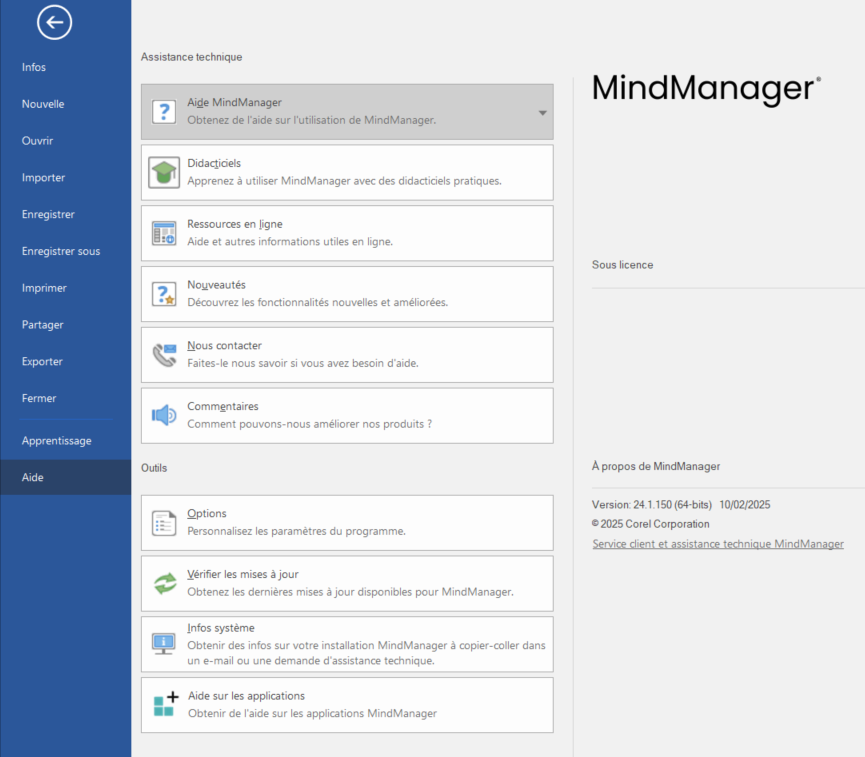Select the Partager sidebar item
This screenshot has width=865, height=757.
click(x=43, y=325)
